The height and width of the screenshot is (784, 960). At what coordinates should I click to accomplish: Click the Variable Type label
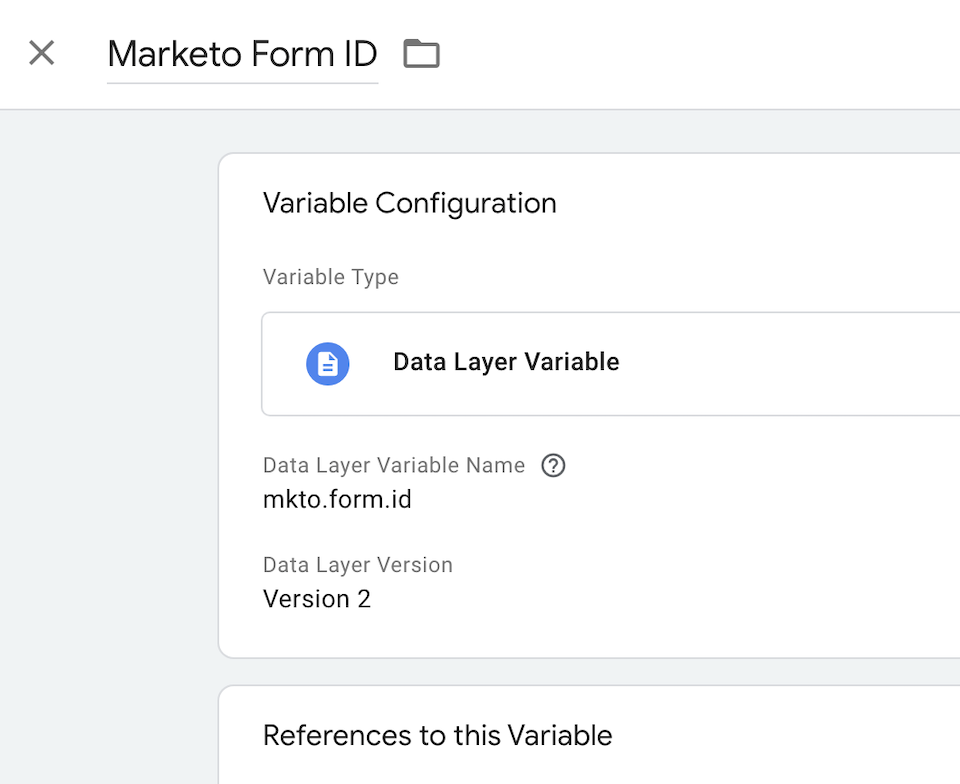(x=331, y=277)
